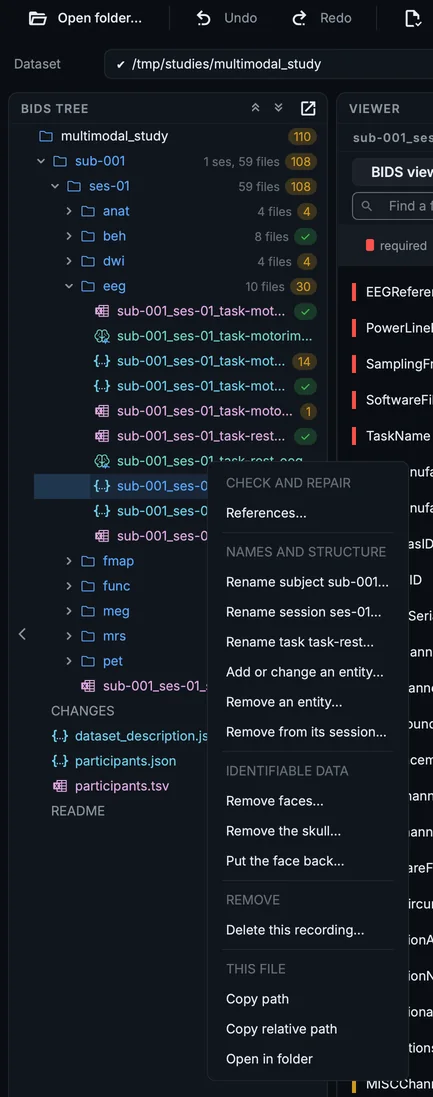The width and height of the screenshot is (433, 1097).
Task: Choose Rename task task-rest... menu entry
Action: 308,642
